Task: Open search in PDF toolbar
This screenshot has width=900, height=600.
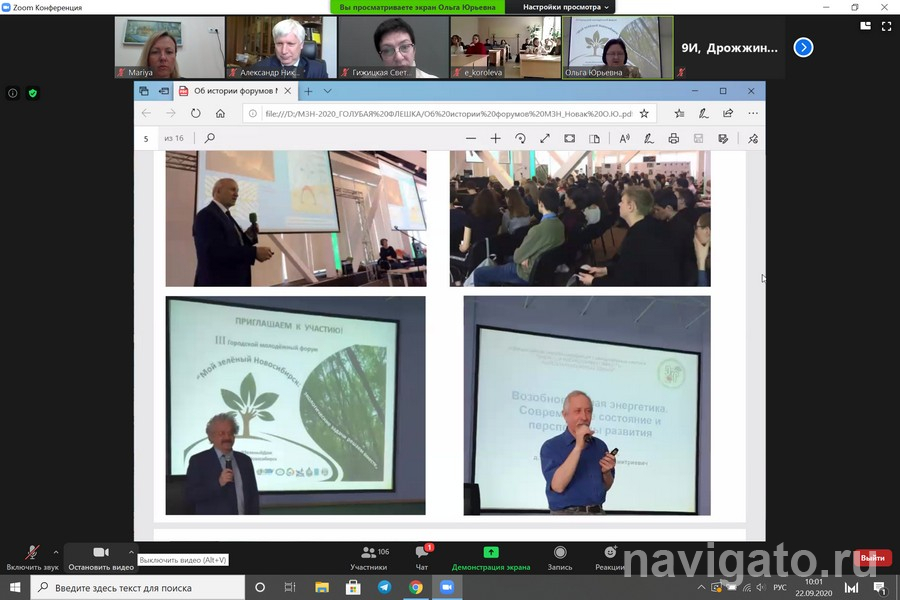Action: point(210,138)
